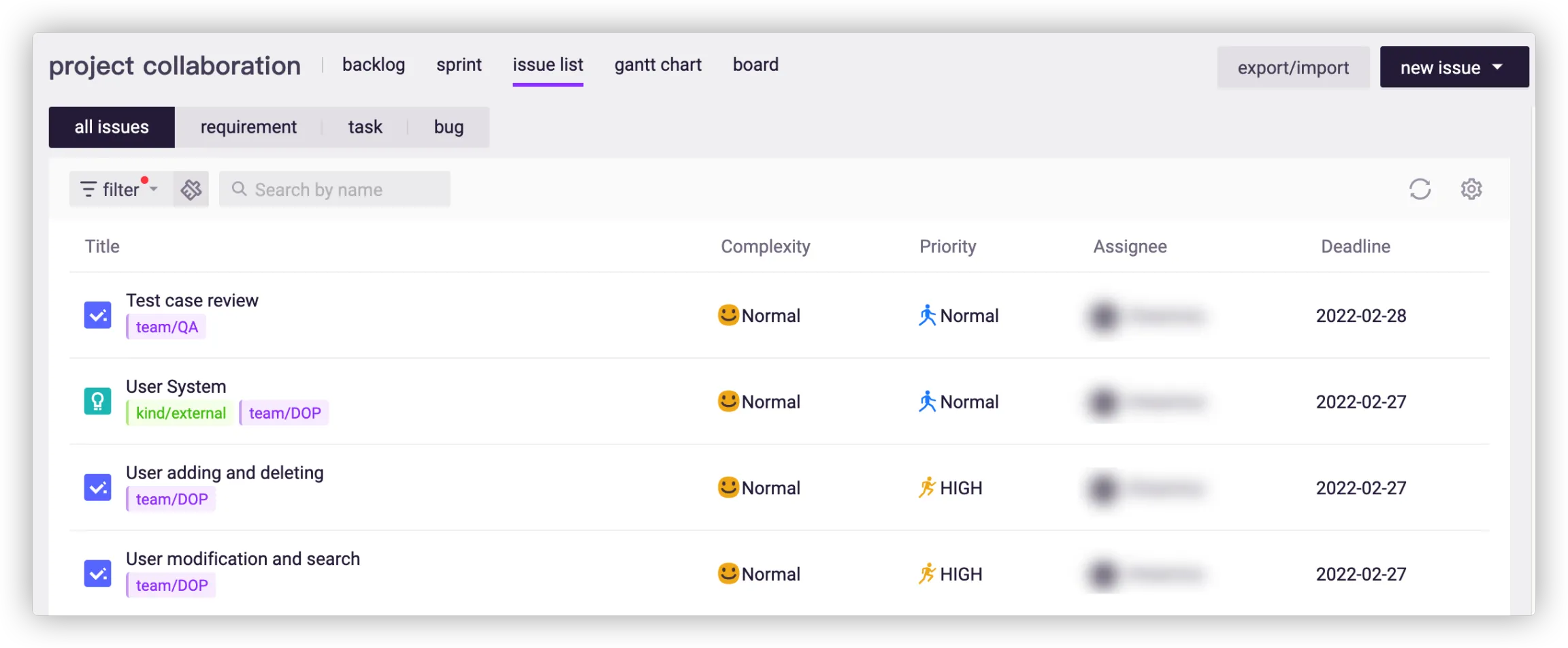Open the new issue dropdown arrow

point(1497,67)
